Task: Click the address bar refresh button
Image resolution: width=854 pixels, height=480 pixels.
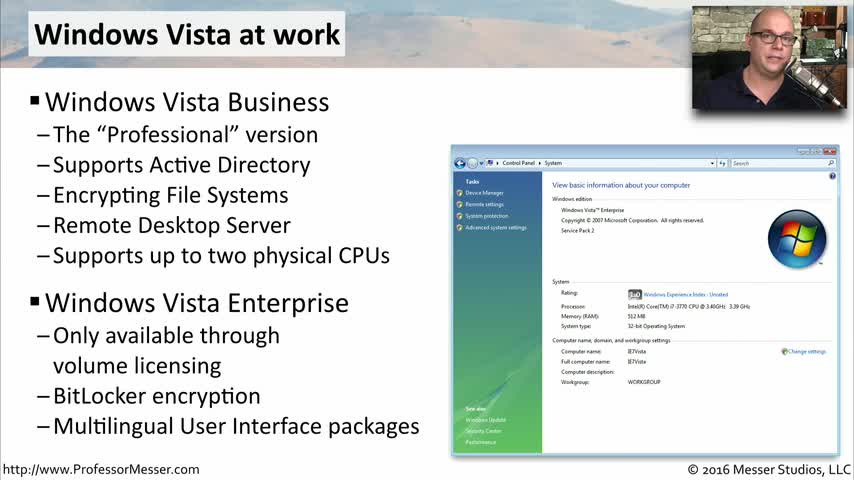Action: [x=722, y=163]
